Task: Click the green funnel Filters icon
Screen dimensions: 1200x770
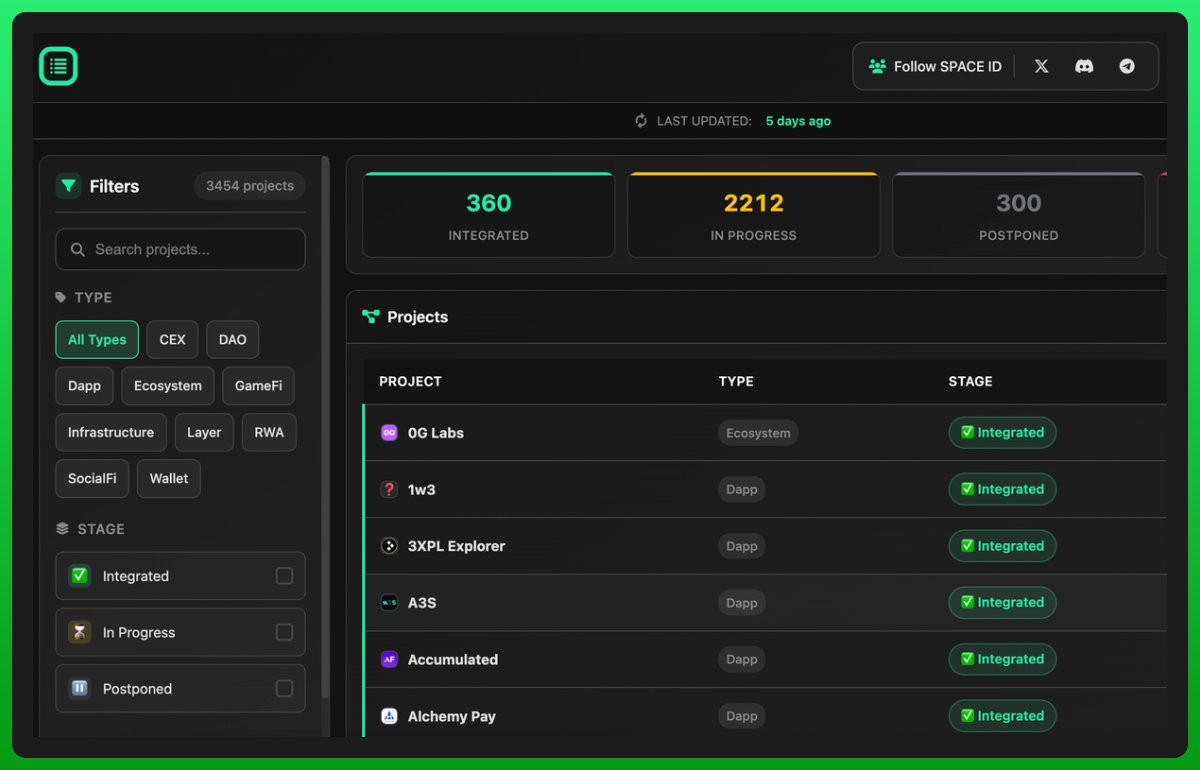Action: tap(68, 185)
